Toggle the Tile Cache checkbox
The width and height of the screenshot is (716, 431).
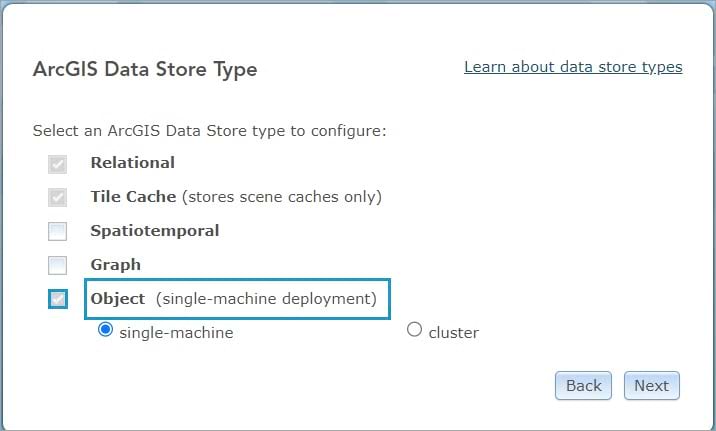coord(58,198)
